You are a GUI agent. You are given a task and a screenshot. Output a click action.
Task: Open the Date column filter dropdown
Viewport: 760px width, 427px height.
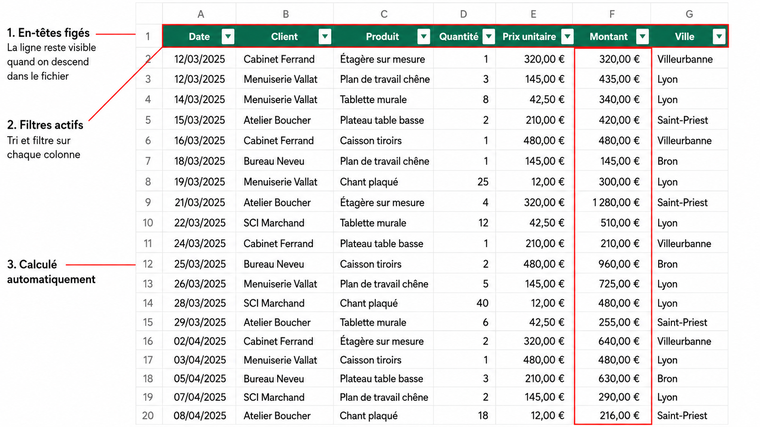pyautogui.click(x=228, y=37)
